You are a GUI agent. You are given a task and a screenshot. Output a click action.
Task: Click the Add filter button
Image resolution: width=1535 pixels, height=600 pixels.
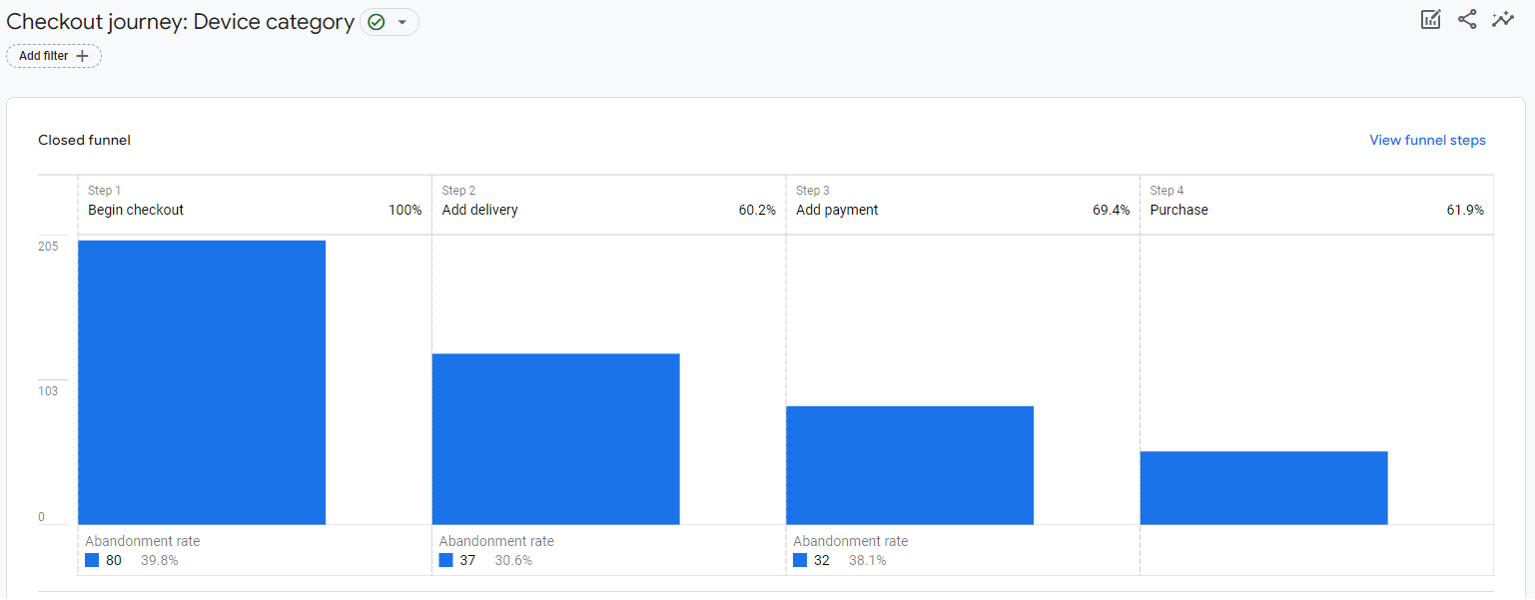point(54,56)
